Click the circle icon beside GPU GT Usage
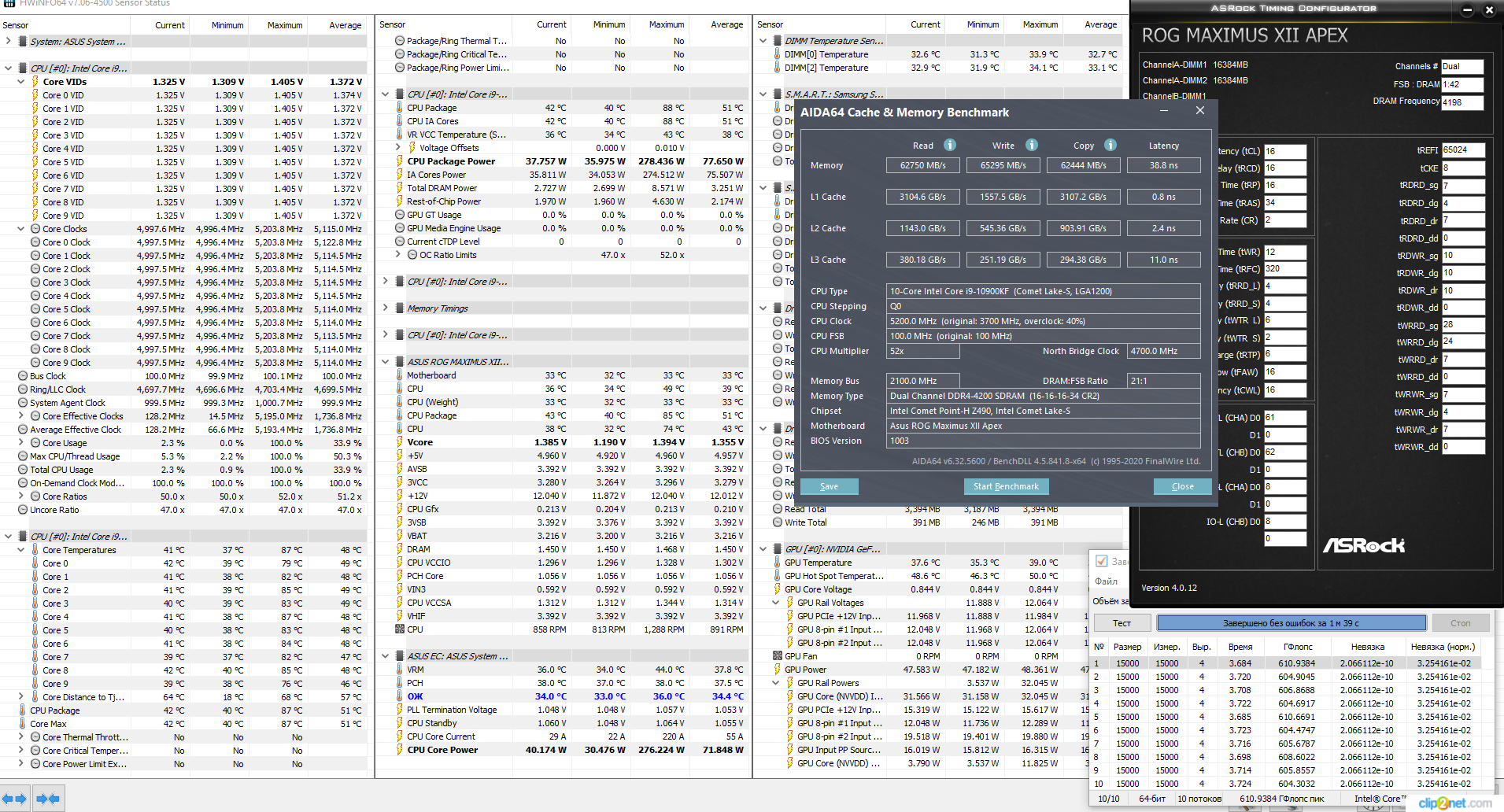This screenshot has height=812, width=1504. pos(400,215)
